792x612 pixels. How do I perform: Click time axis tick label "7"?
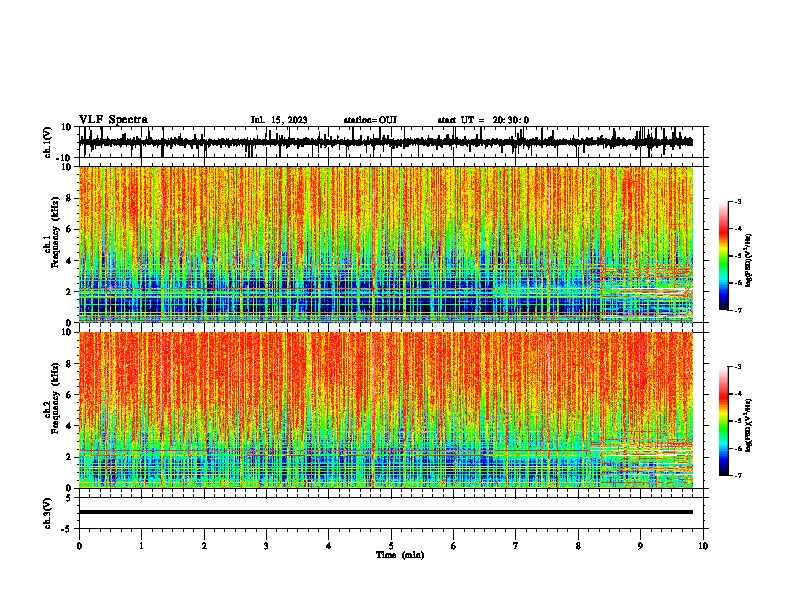[516, 546]
